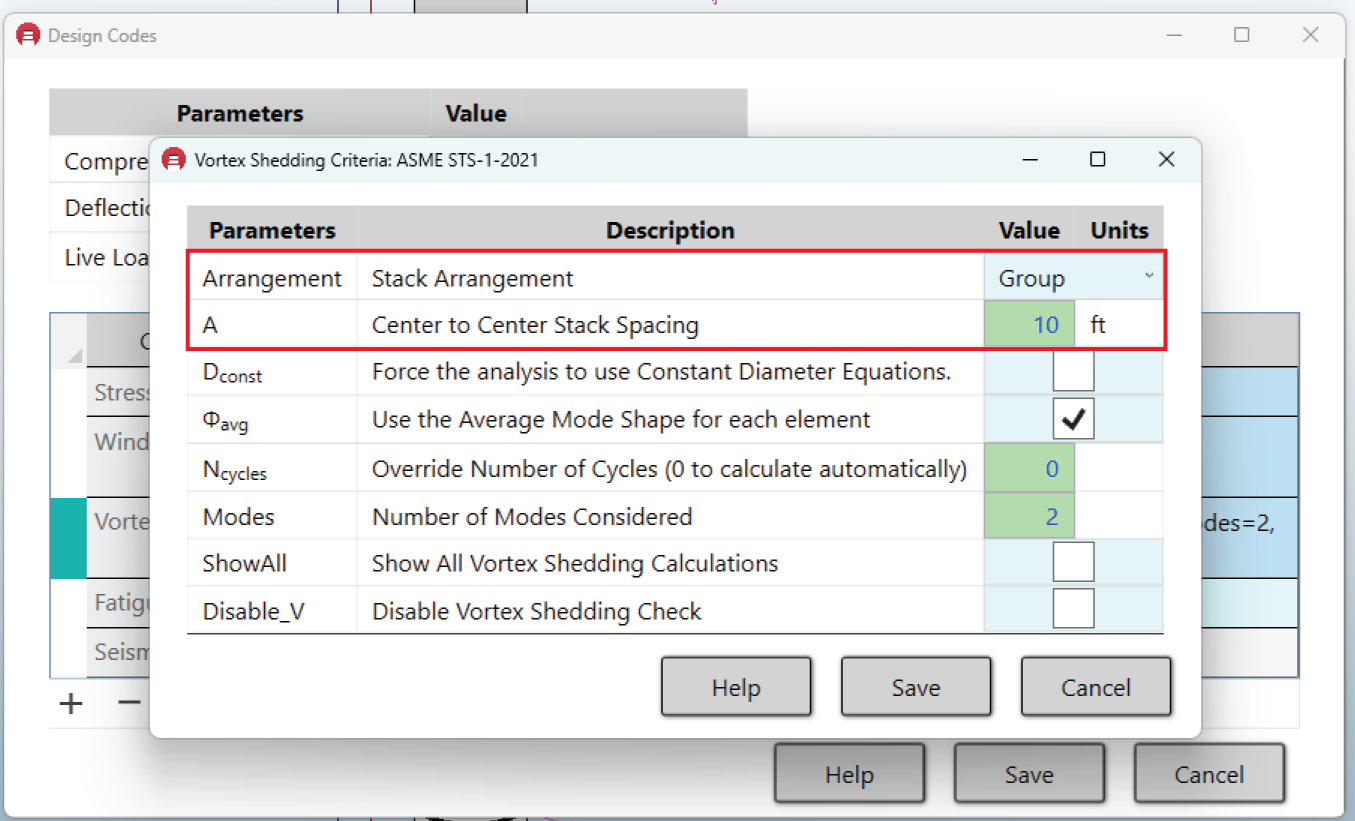Click the ft units cell

(x=1119, y=325)
